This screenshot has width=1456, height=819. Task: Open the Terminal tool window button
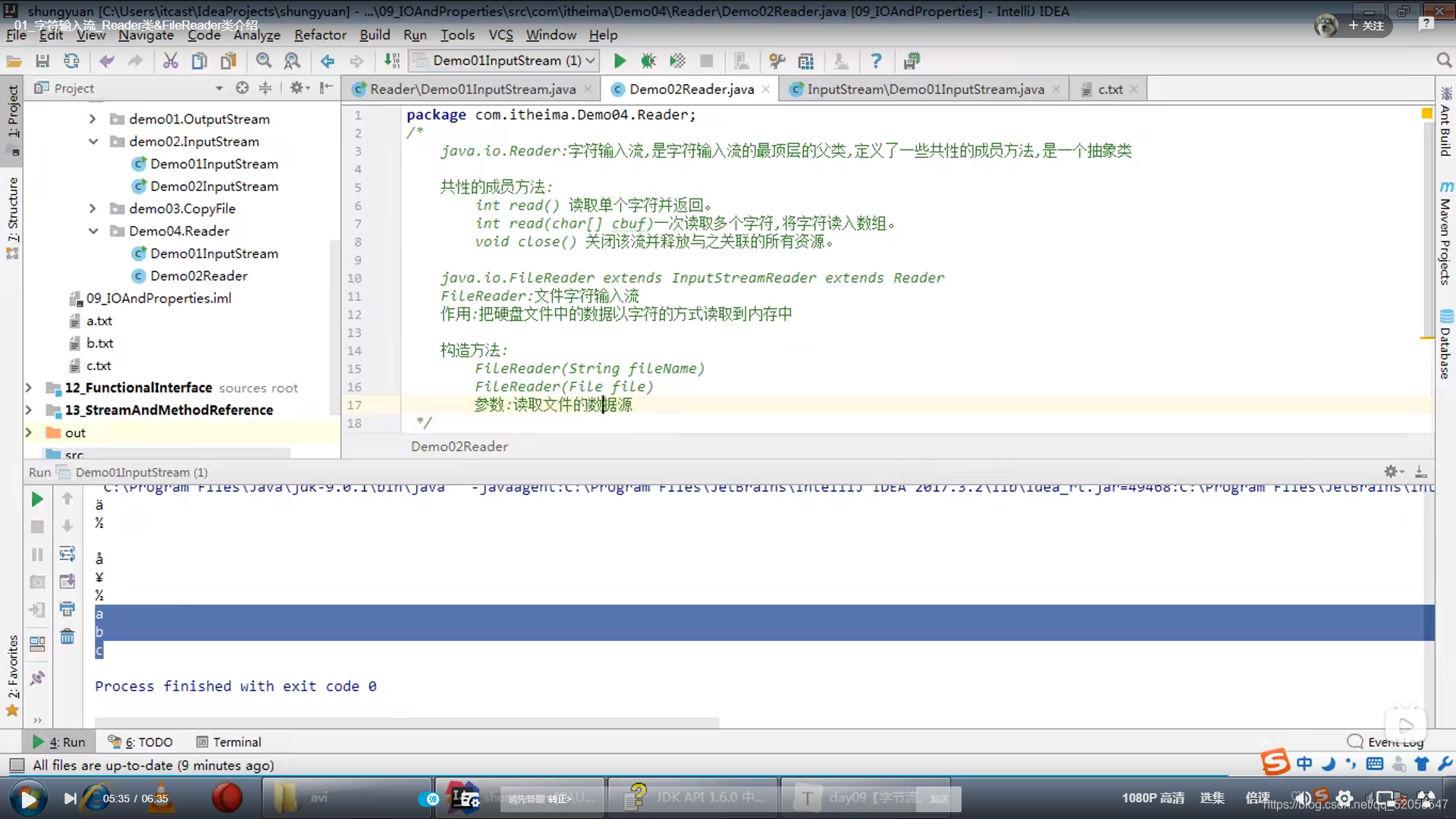point(228,742)
